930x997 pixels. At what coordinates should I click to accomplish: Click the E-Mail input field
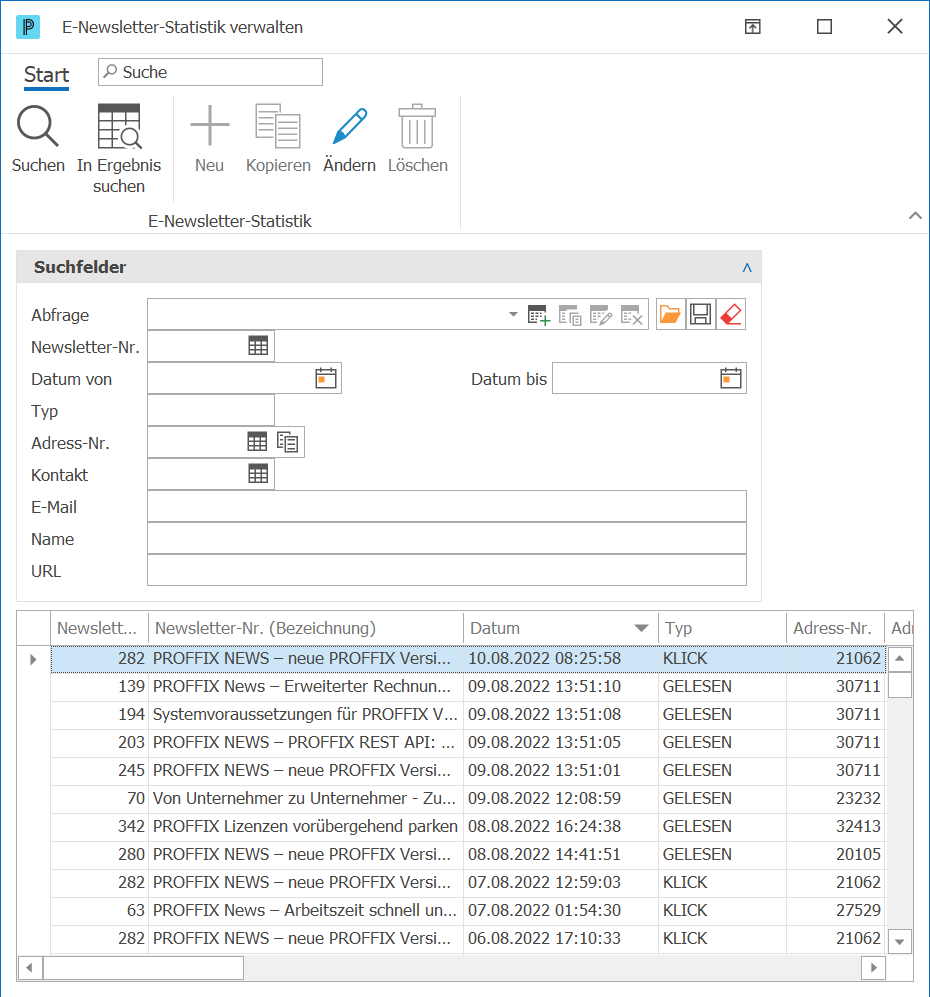[x=447, y=506]
